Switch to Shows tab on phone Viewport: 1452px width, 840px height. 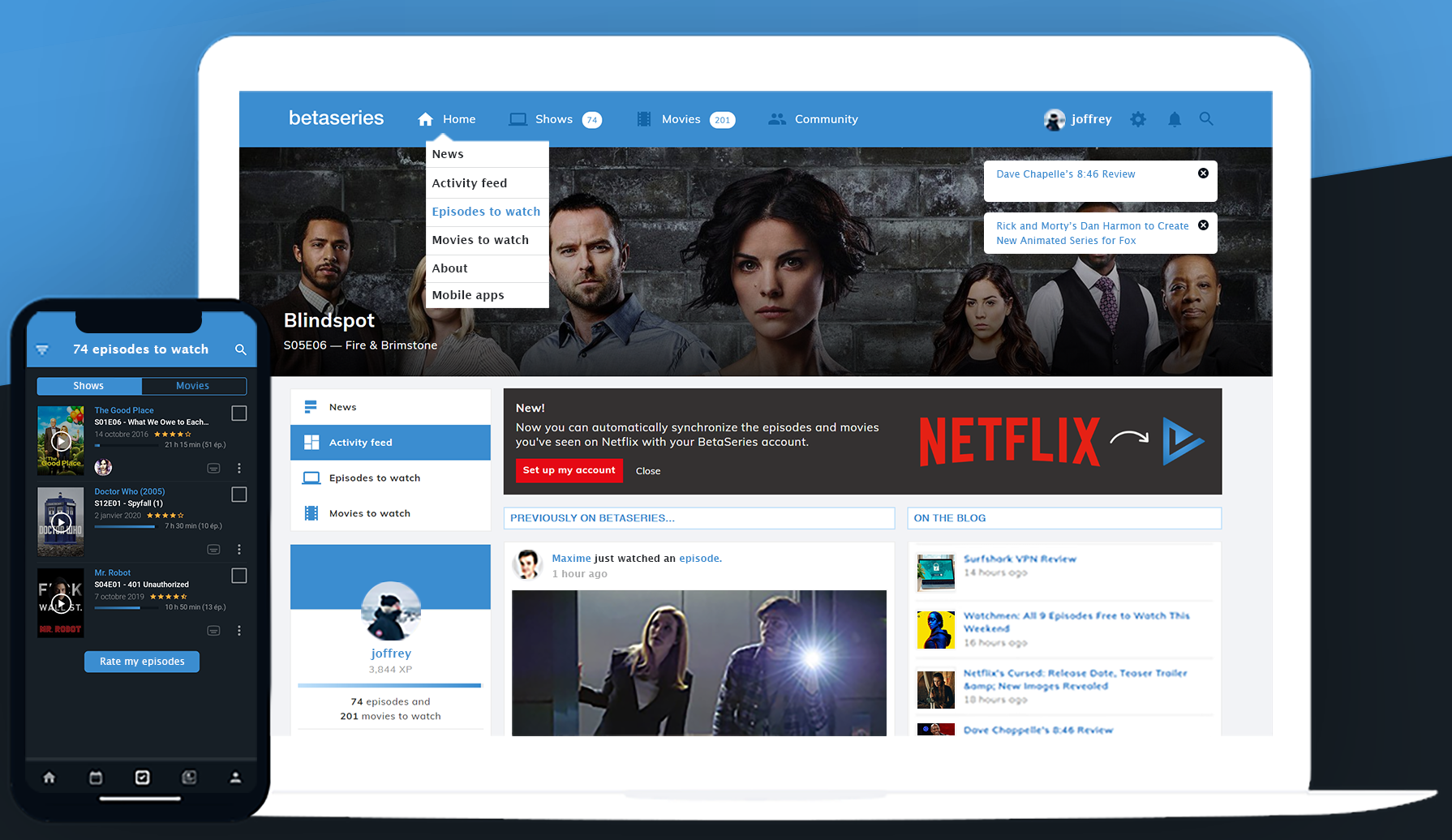[x=89, y=386]
